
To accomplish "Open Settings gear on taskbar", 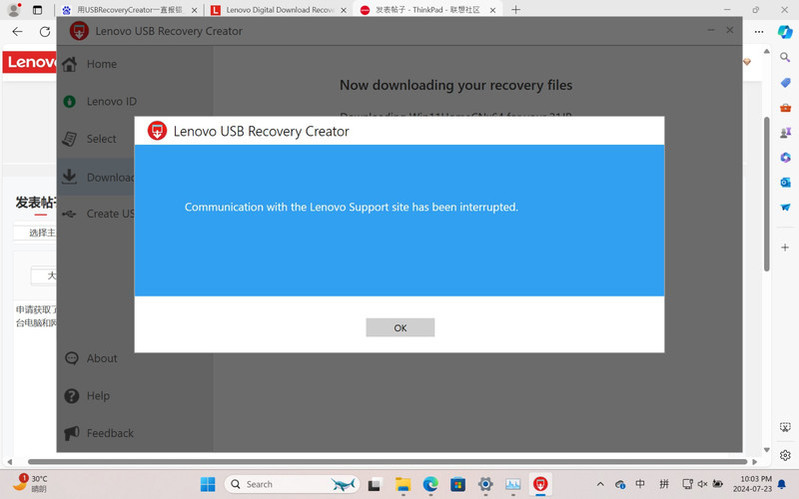I will [486, 484].
